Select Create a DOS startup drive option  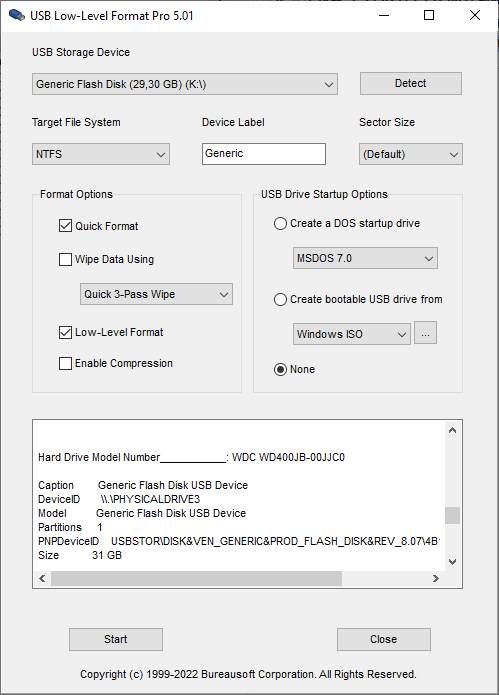click(x=280, y=223)
